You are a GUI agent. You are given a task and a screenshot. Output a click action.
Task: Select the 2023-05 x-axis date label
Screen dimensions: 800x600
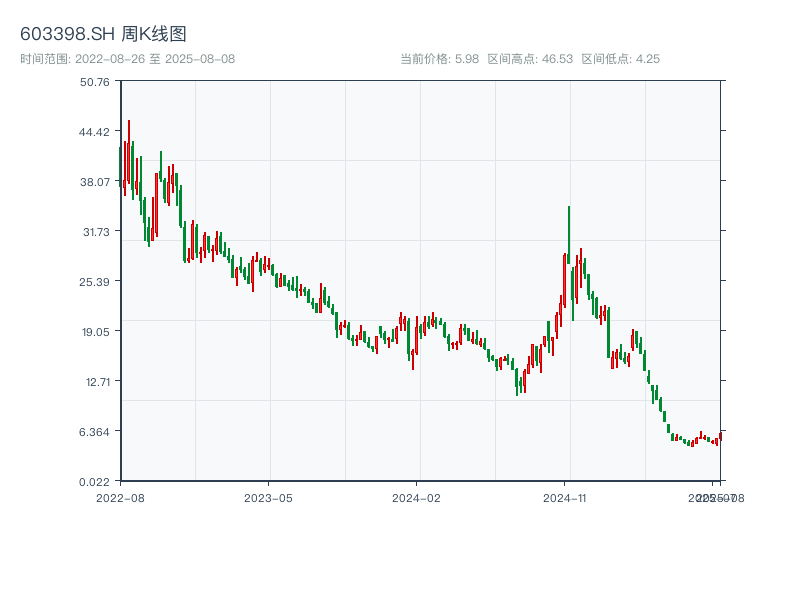(x=268, y=497)
